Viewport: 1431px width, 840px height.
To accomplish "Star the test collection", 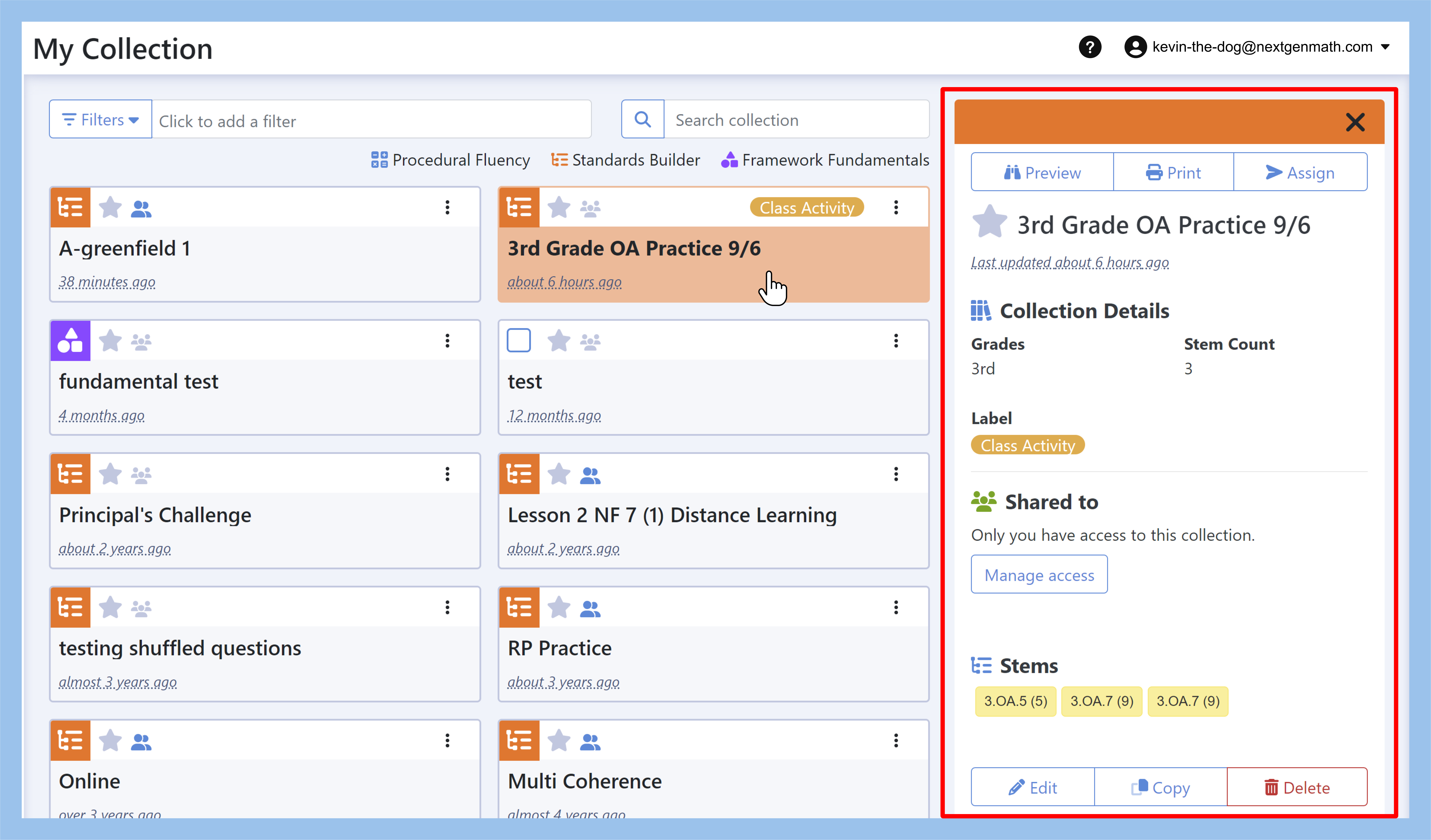I will [559, 341].
